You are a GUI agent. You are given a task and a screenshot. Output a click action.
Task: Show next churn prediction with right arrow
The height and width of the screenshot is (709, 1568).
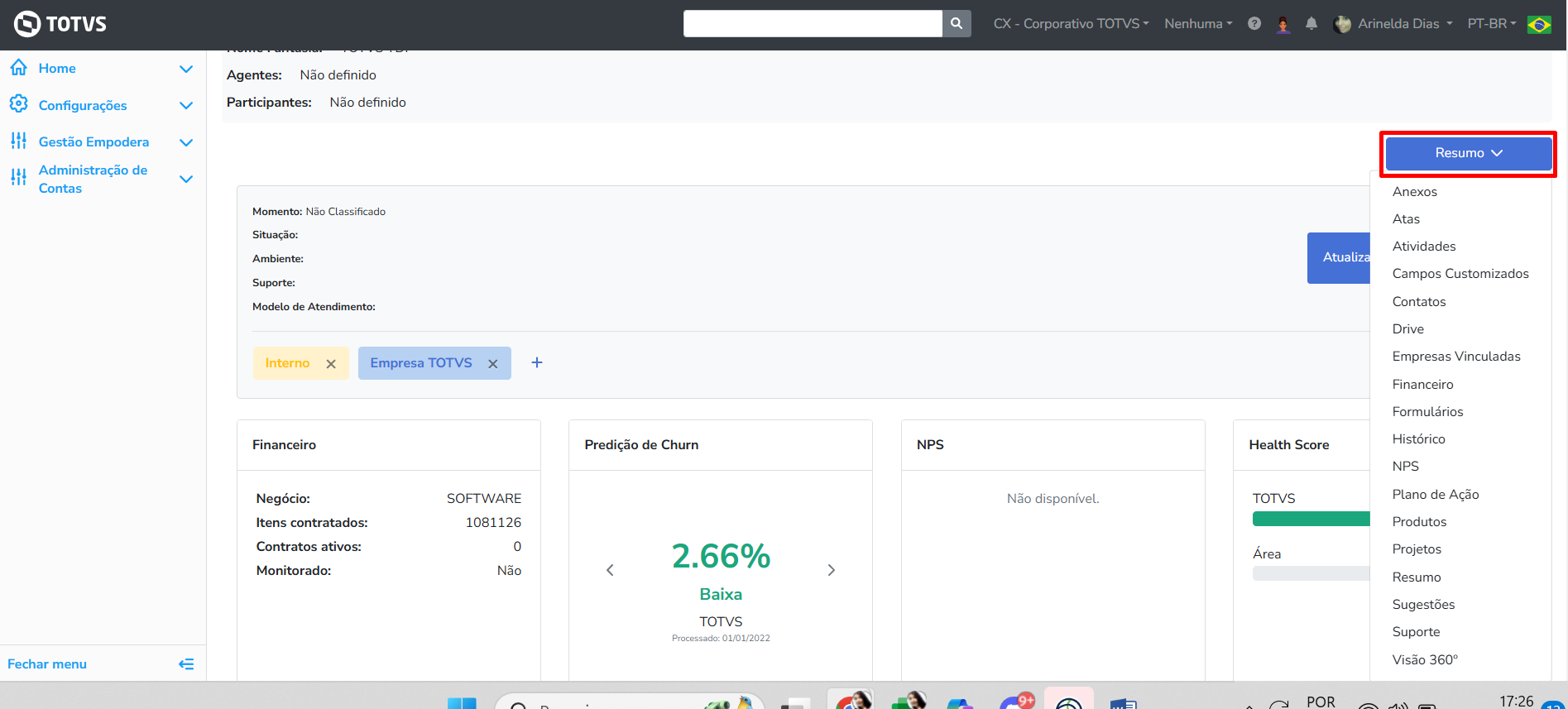832,570
